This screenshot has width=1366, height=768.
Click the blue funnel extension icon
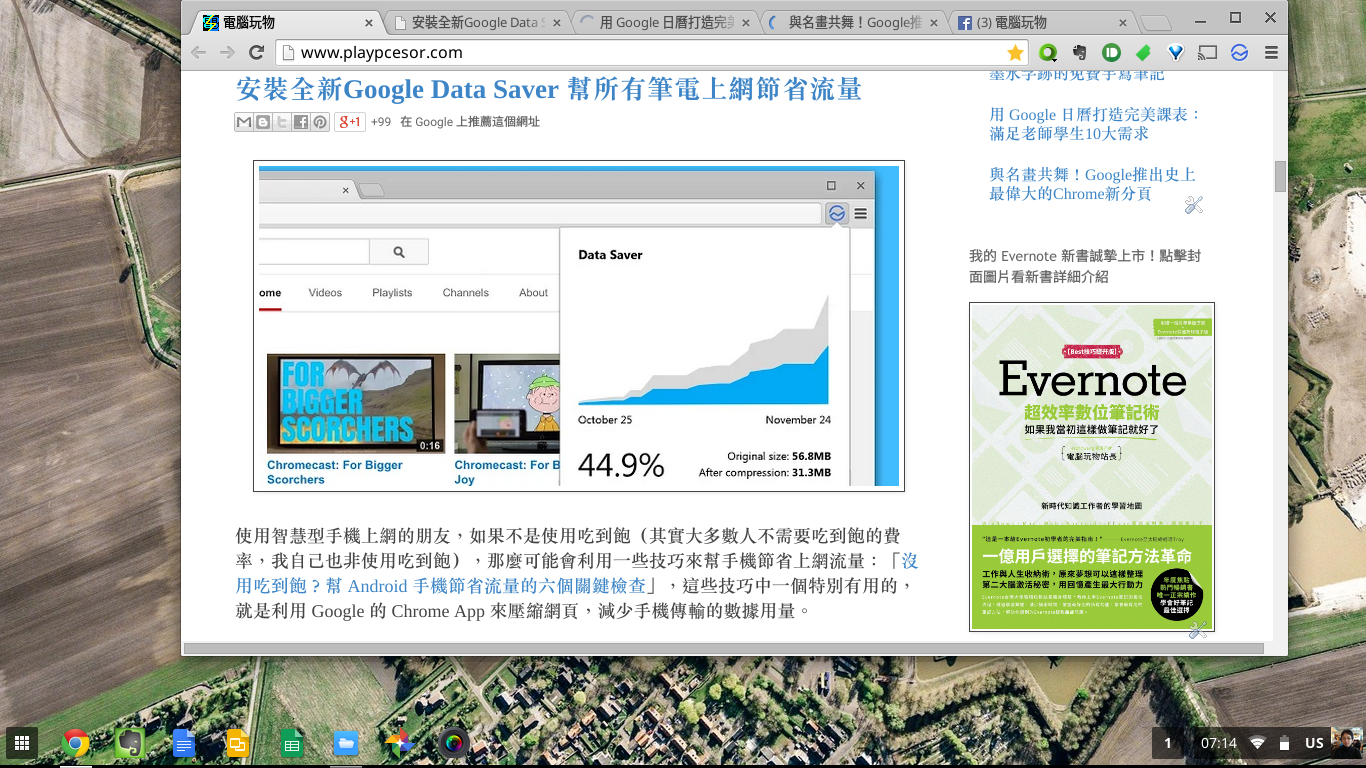point(1176,53)
